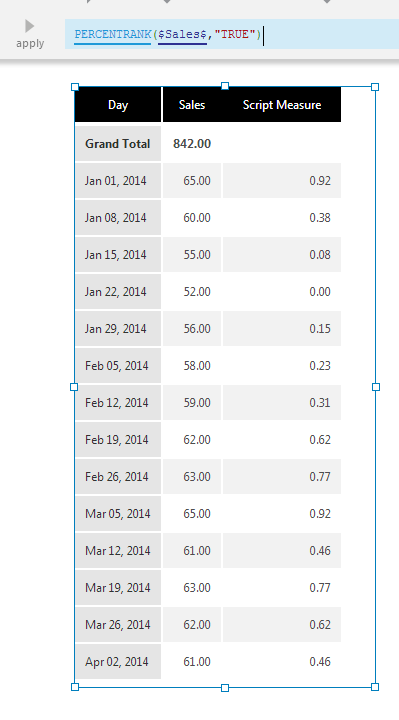Click the apply play arrow icon
The height and width of the screenshot is (720, 399).
point(29,26)
